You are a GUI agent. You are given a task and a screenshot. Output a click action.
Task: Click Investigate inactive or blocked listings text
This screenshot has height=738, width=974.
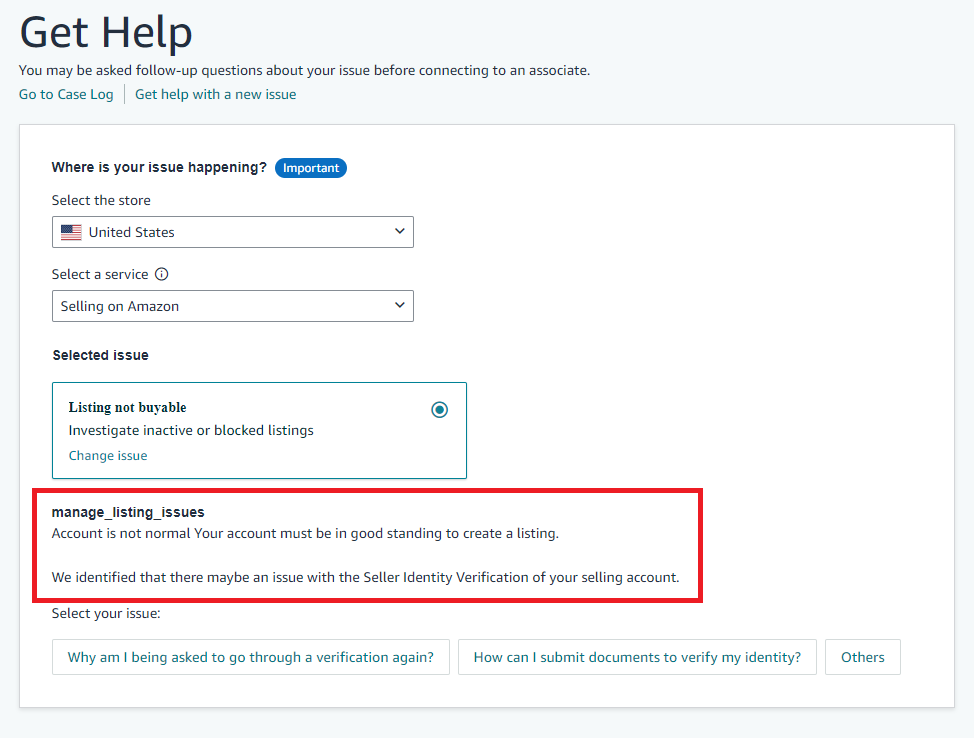pyautogui.click(x=191, y=430)
